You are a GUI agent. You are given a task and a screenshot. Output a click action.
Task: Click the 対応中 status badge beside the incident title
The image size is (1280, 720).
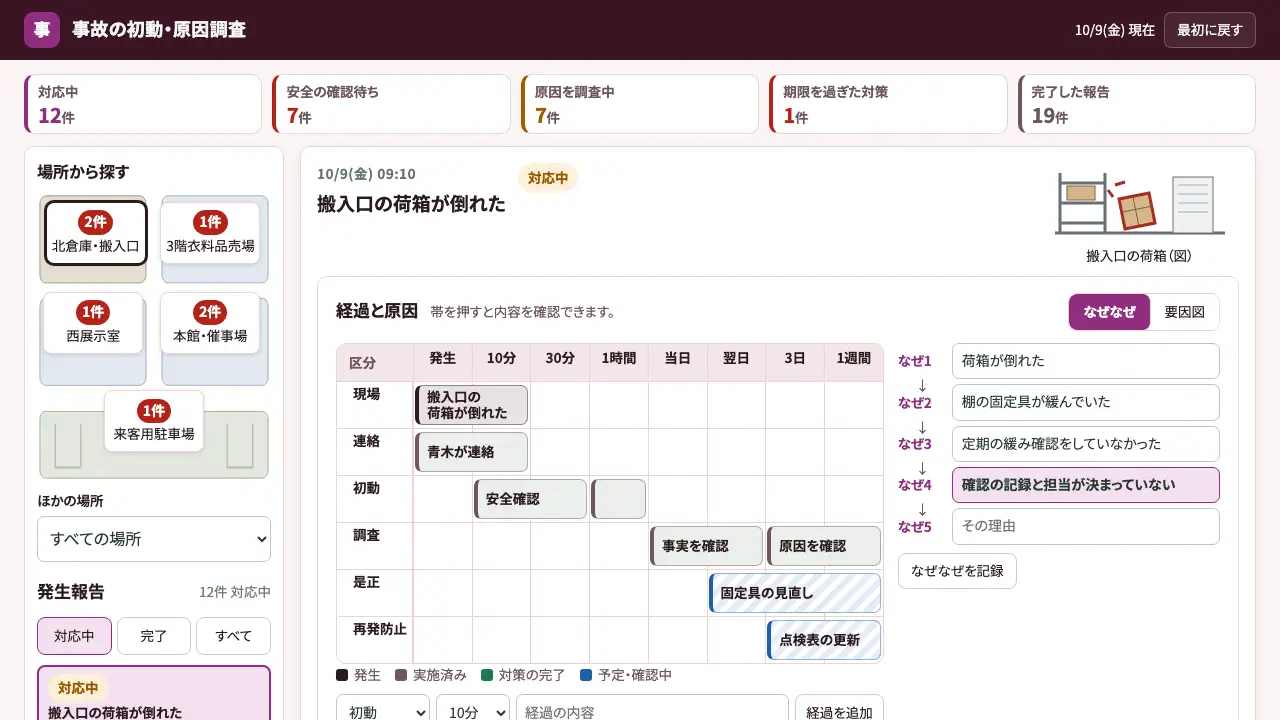[548, 178]
